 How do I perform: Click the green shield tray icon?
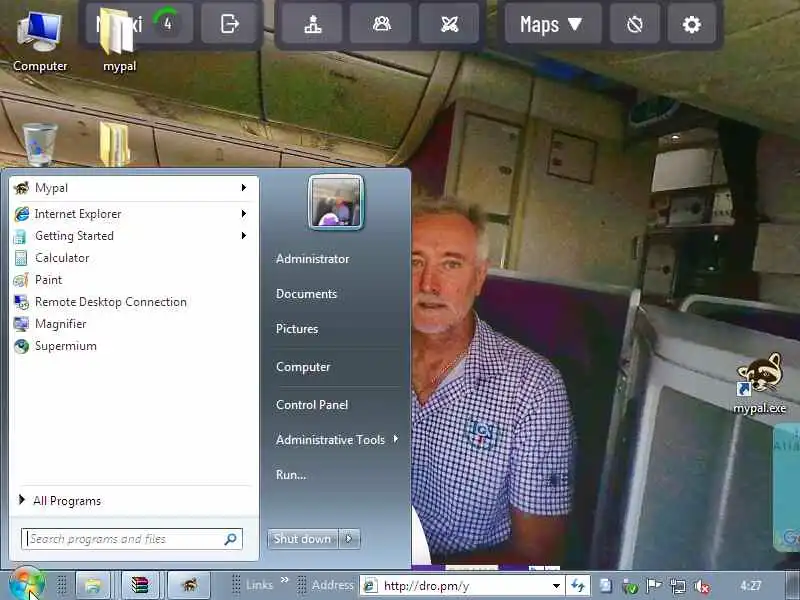pyautogui.click(x=630, y=587)
